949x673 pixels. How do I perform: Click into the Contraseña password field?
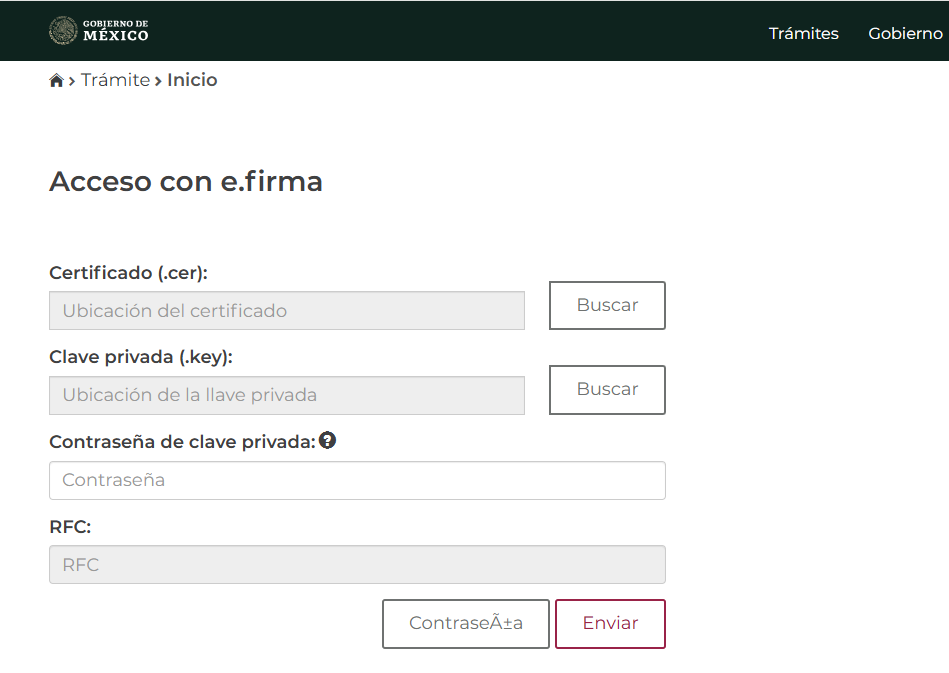point(357,481)
